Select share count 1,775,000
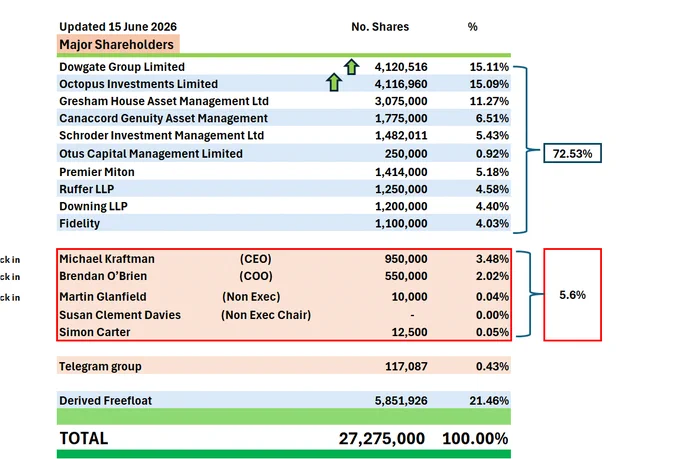 [401, 118]
